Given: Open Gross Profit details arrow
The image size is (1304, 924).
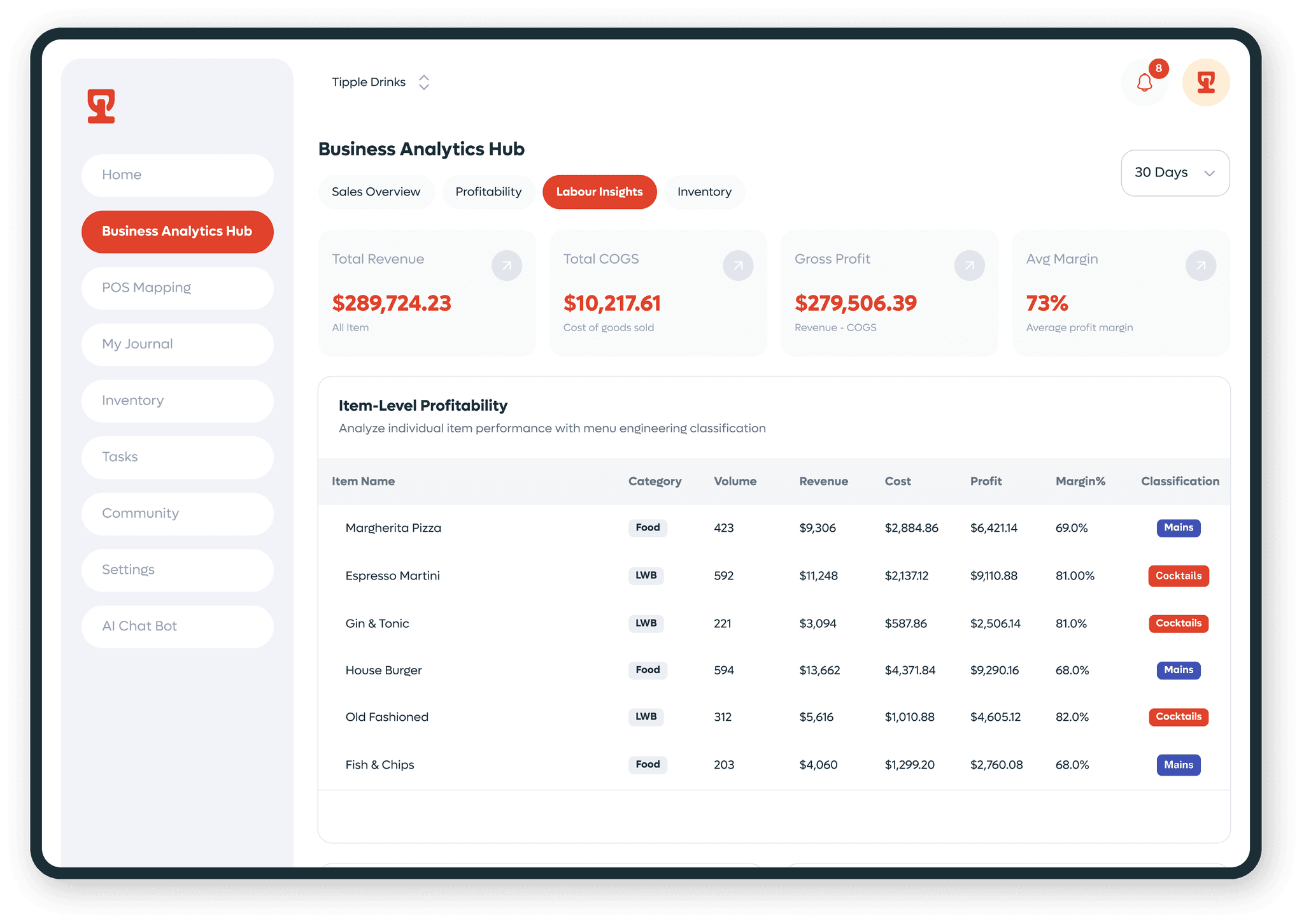Looking at the screenshot, I should coord(969,266).
